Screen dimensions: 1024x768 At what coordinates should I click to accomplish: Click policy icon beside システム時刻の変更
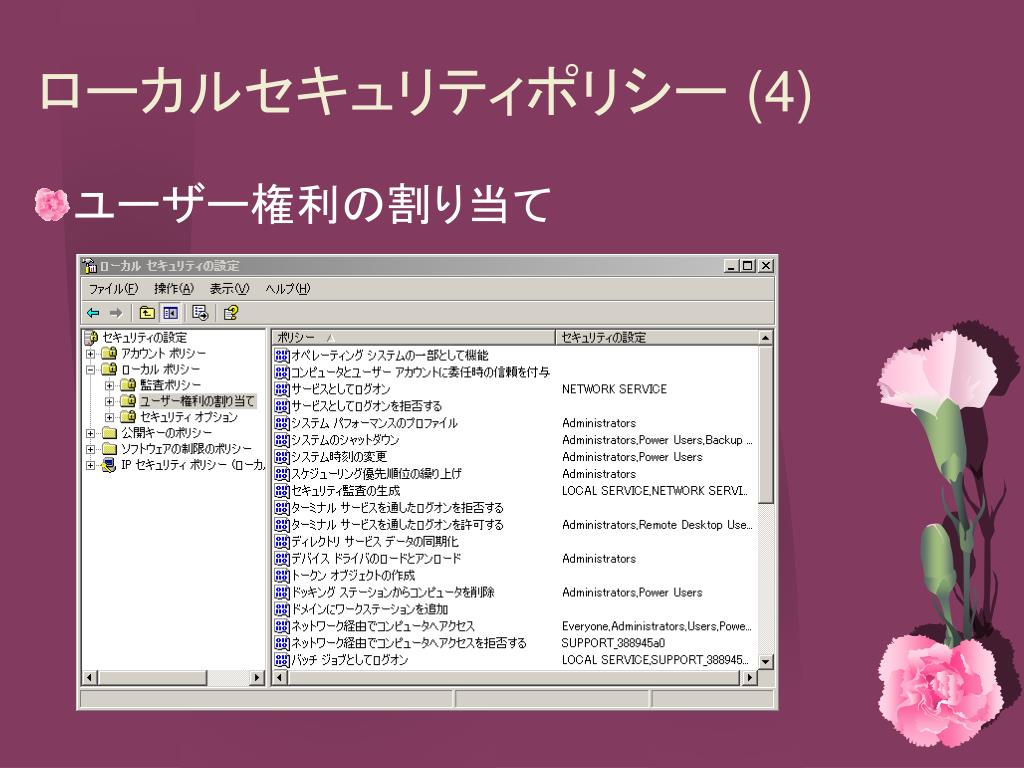(x=281, y=457)
